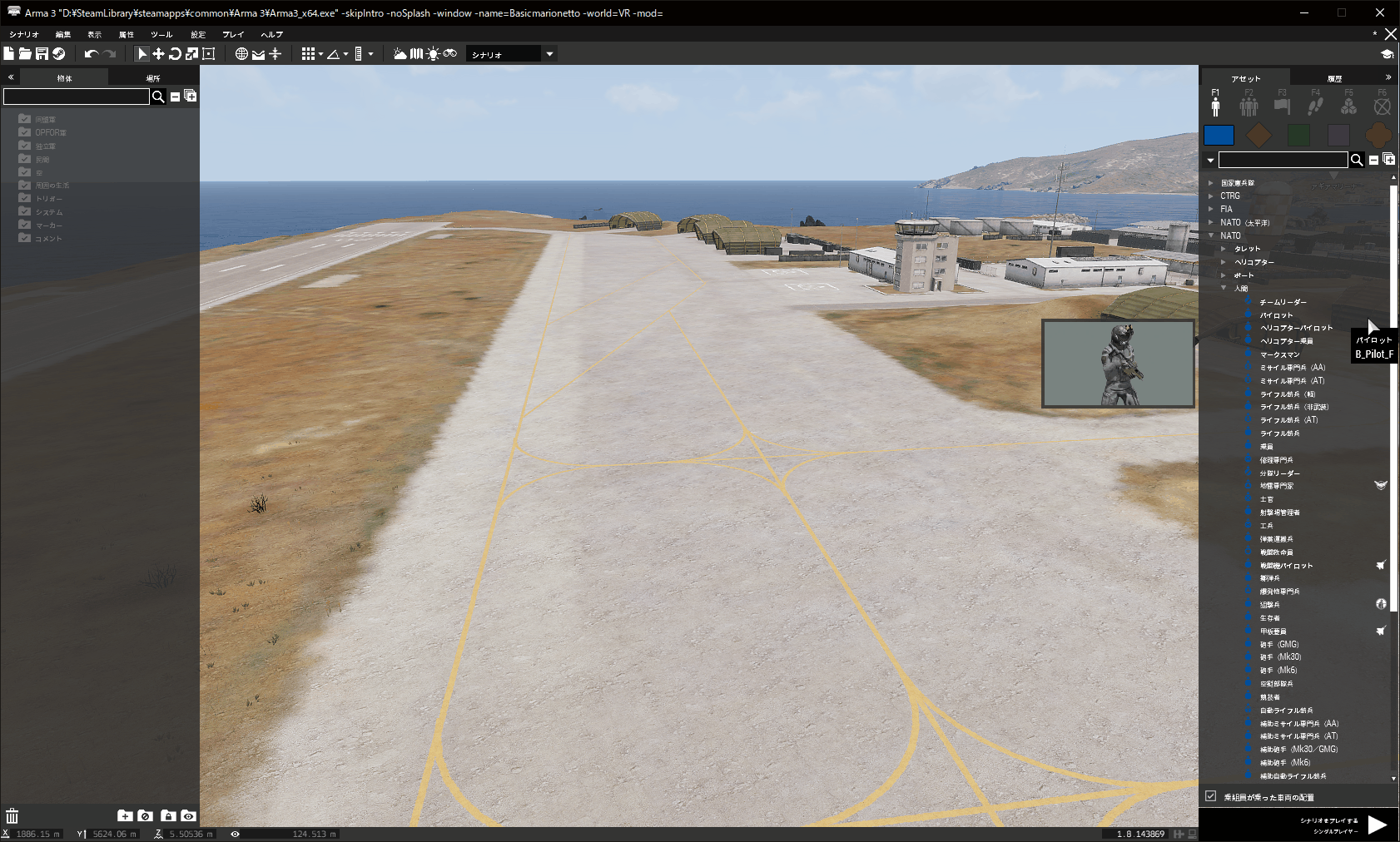1400x842 pixels.
Task: Click the Undo arrow in the toolbar
Action: point(90,53)
